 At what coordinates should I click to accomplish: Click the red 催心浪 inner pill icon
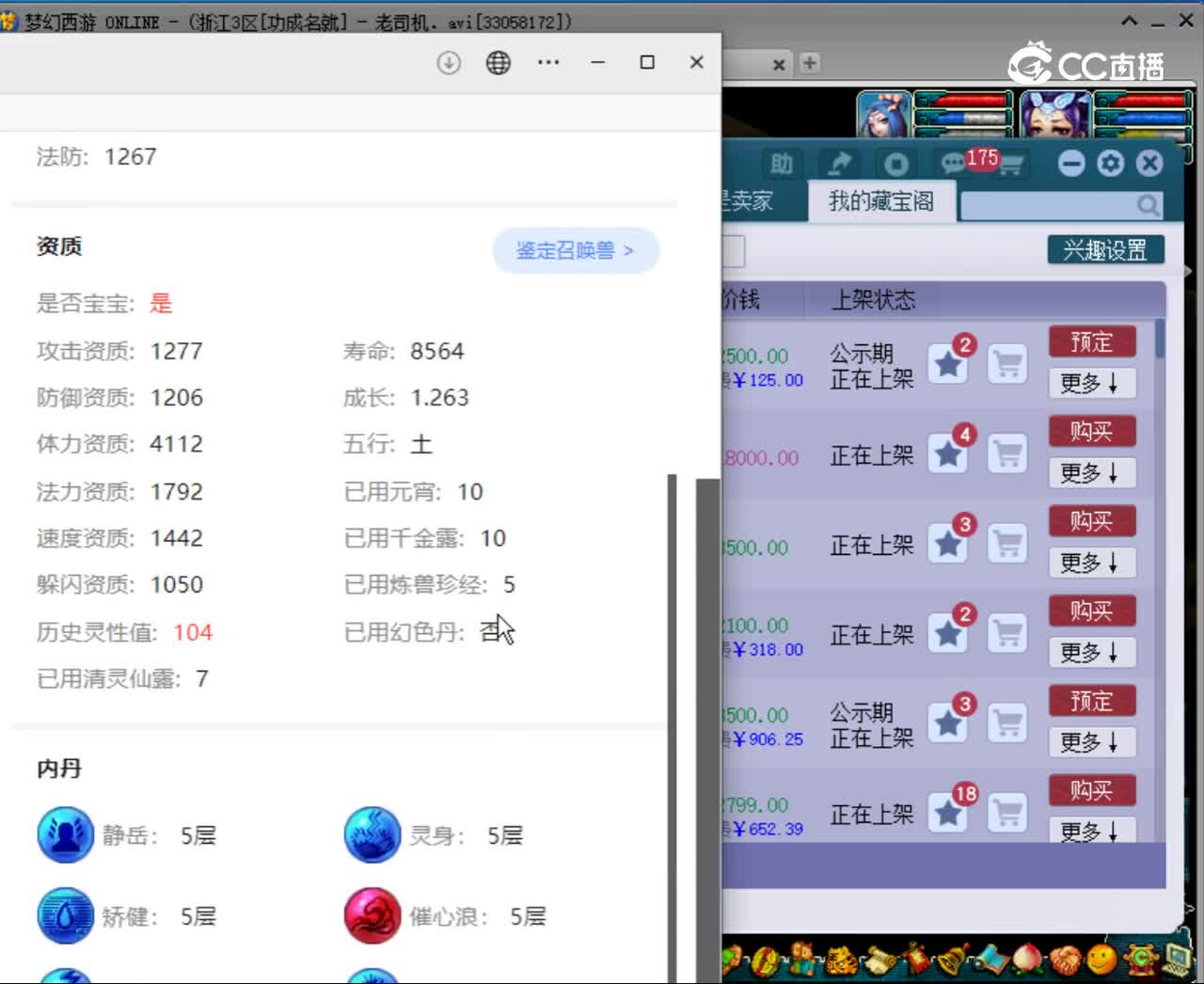[372, 915]
